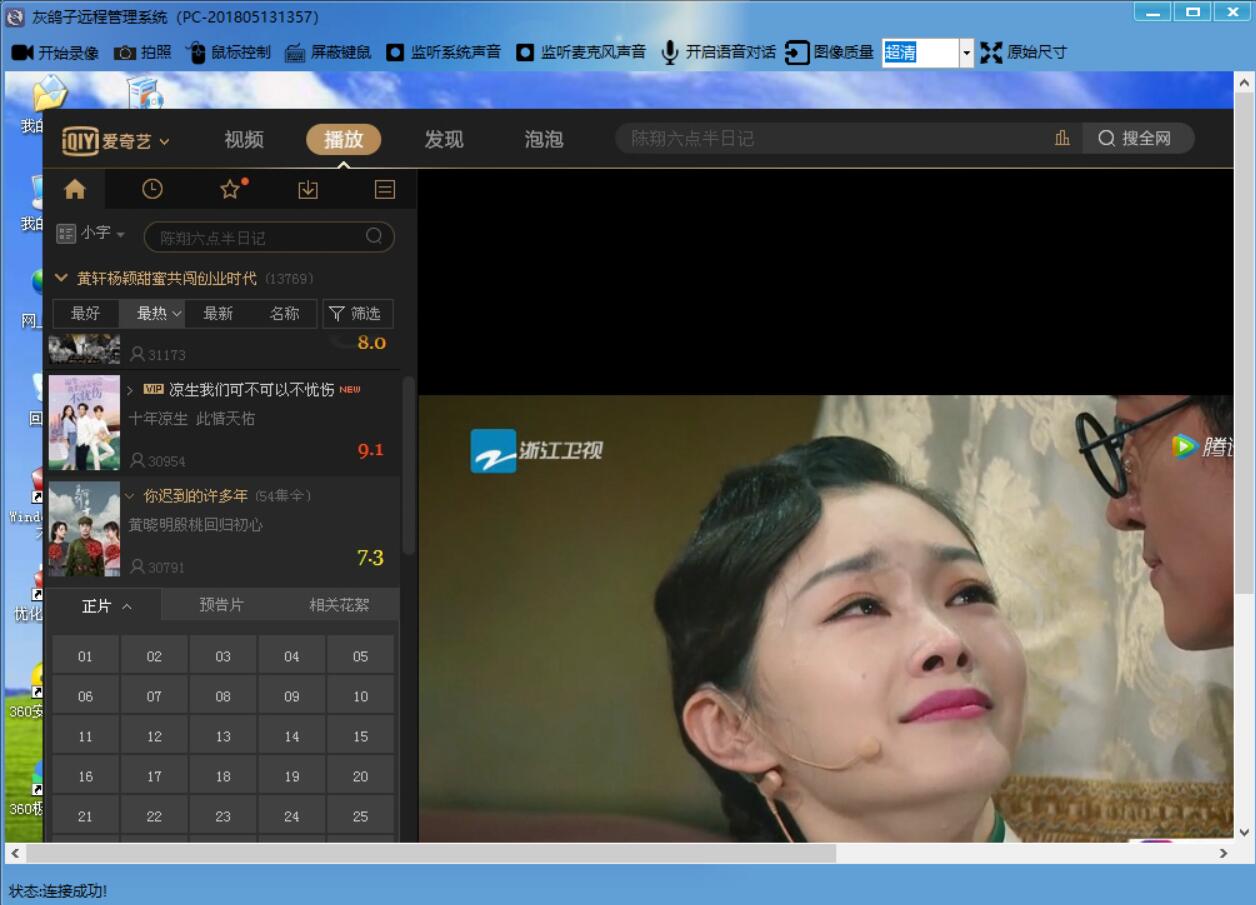Viewport: 1256px width, 905px height.
Task: Open the downloads icon in sidebar
Action: [308, 189]
